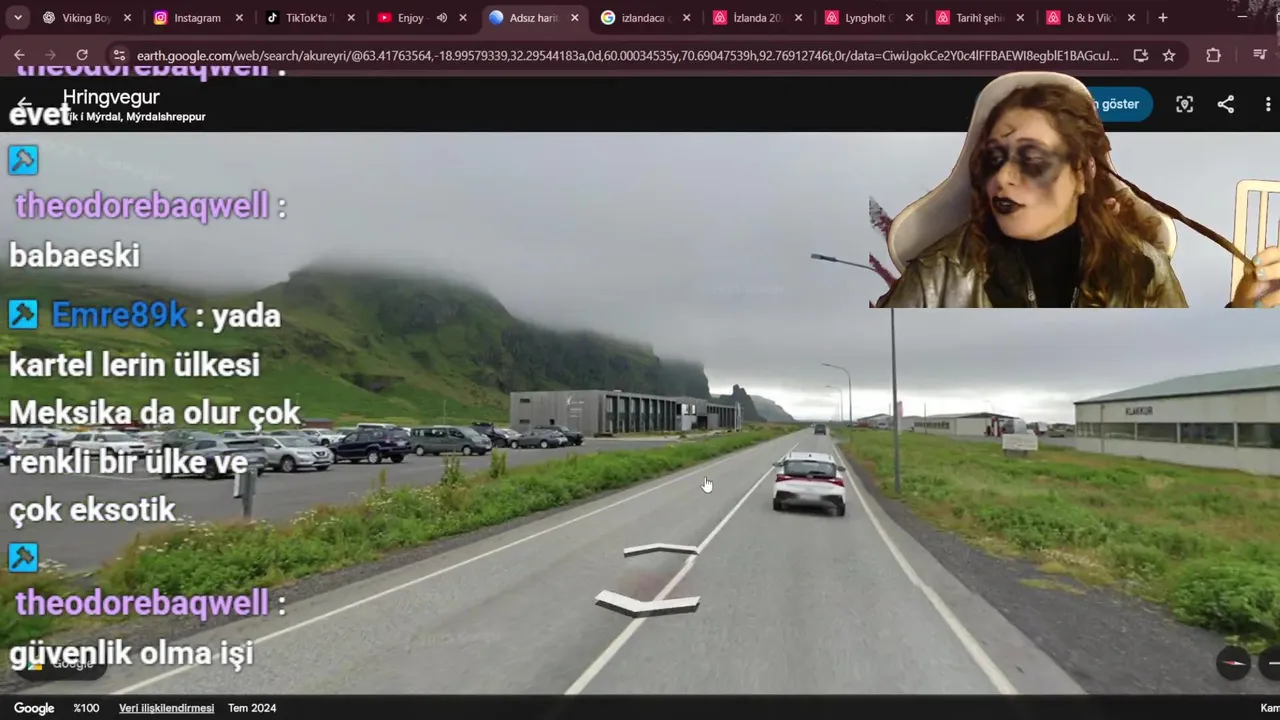Open the İzlanda 20 Airbnb tab
Screen dimensions: 1280x720
click(x=757, y=18)
